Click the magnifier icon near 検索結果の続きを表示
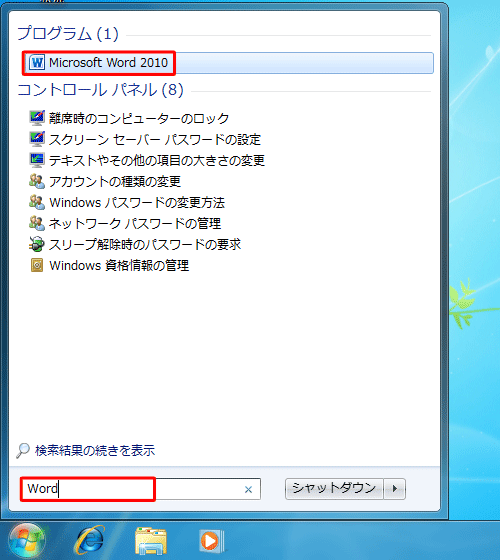Image resolution: width=500 pixels, height=560 pixels. point(23,450)
